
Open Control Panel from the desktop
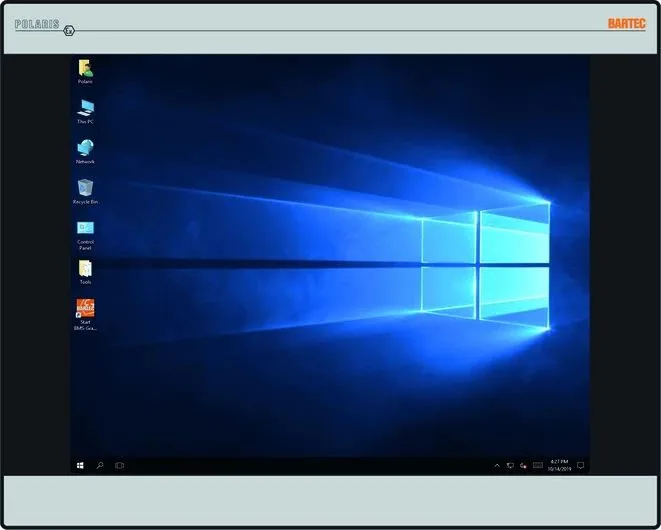pyautogui.click(x=85, y=228)
